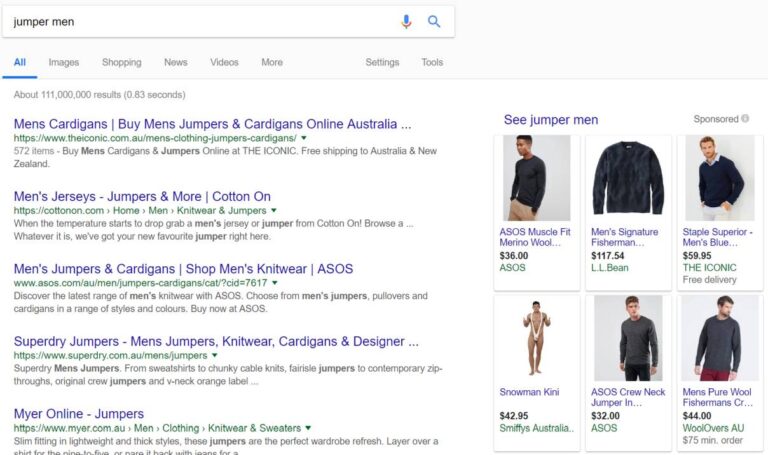This screenshot has width=768, height=455.
Task: Open Settings in search bar
Action: (382, 62)
